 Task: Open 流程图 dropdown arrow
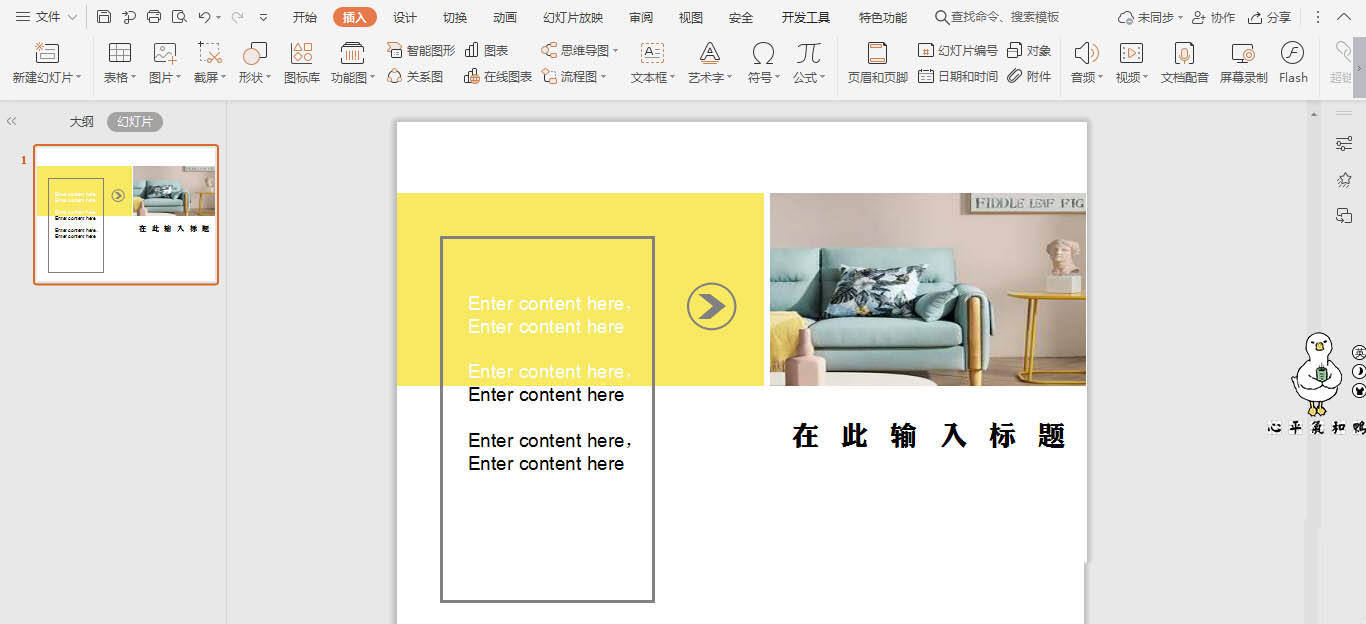tap(604, 76)
